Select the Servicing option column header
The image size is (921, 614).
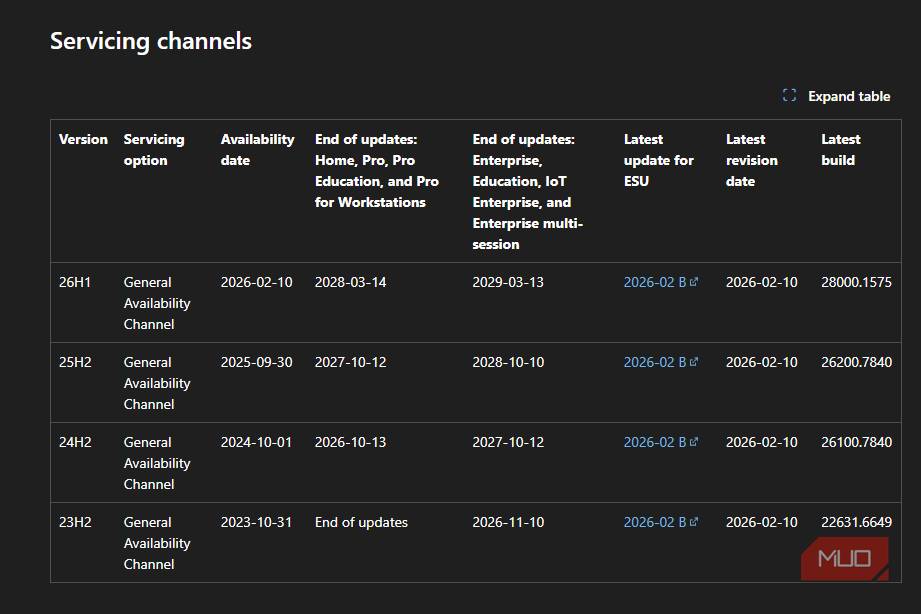tap(154, 150)
